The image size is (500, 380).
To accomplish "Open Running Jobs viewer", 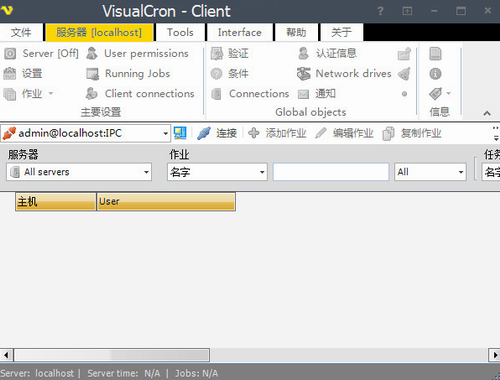I will pyautogui.click(x=128, y=74).
